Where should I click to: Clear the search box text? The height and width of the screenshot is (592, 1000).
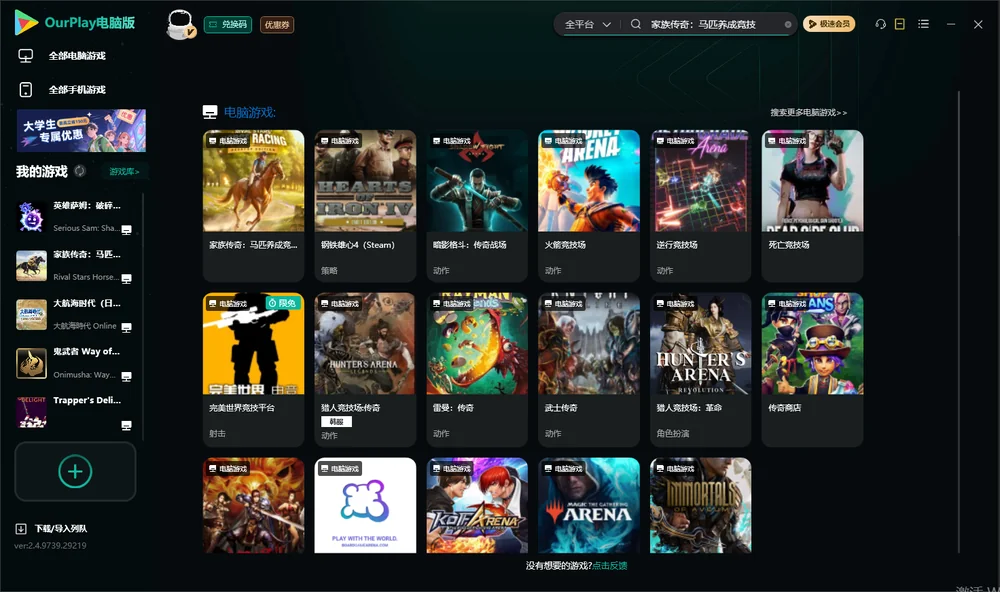click(x=788, y=25)
